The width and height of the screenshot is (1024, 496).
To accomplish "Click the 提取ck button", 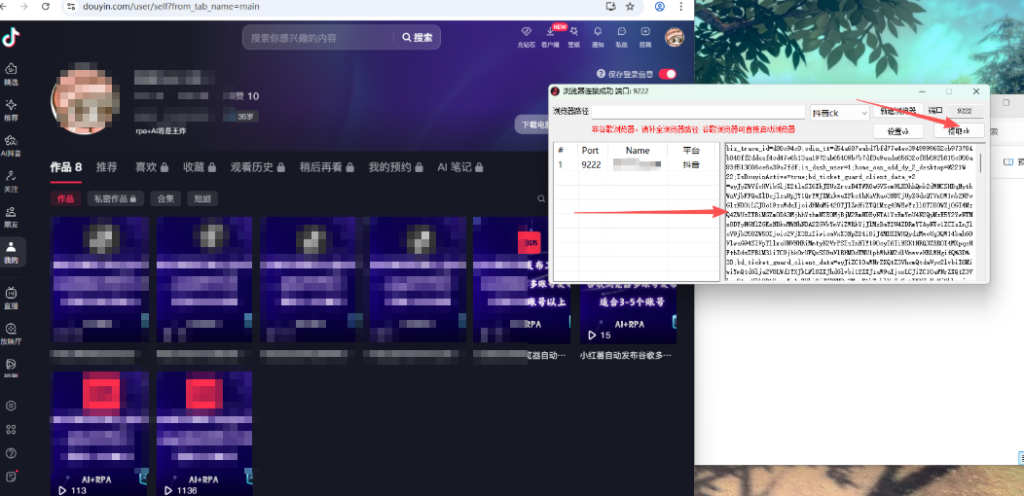I will pos(959,131).
